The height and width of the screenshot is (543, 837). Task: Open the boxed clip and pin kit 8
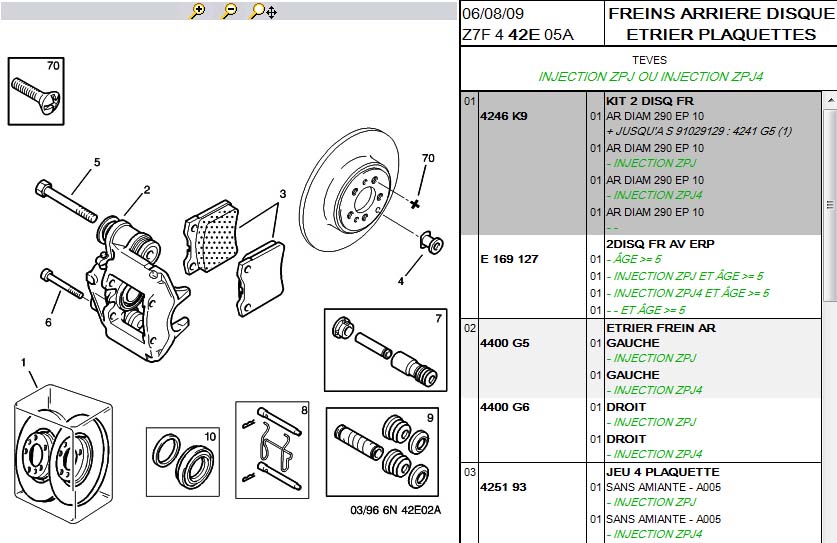click(272, 450)
